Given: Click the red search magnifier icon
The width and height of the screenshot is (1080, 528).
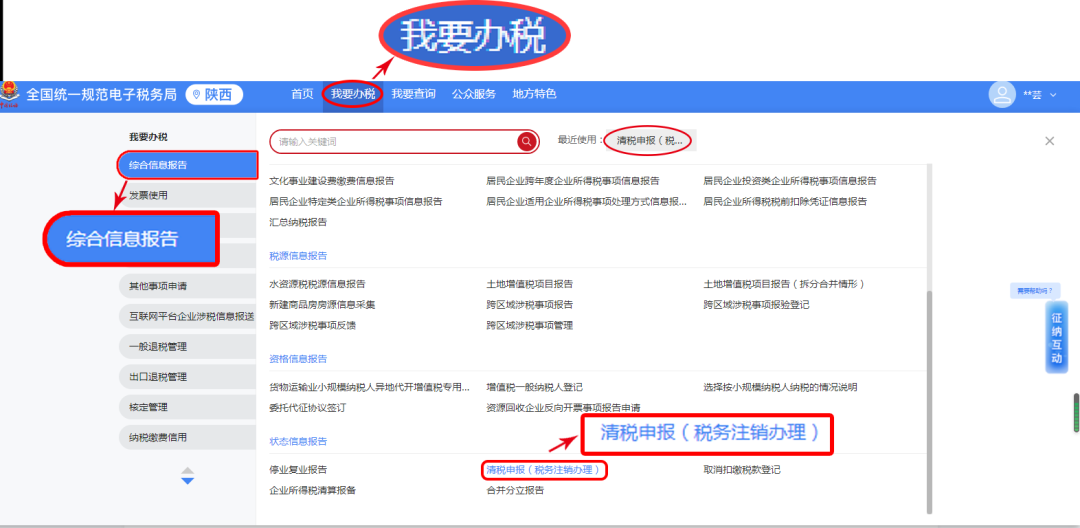Looking at the screenshot, I should pos(527,141).
